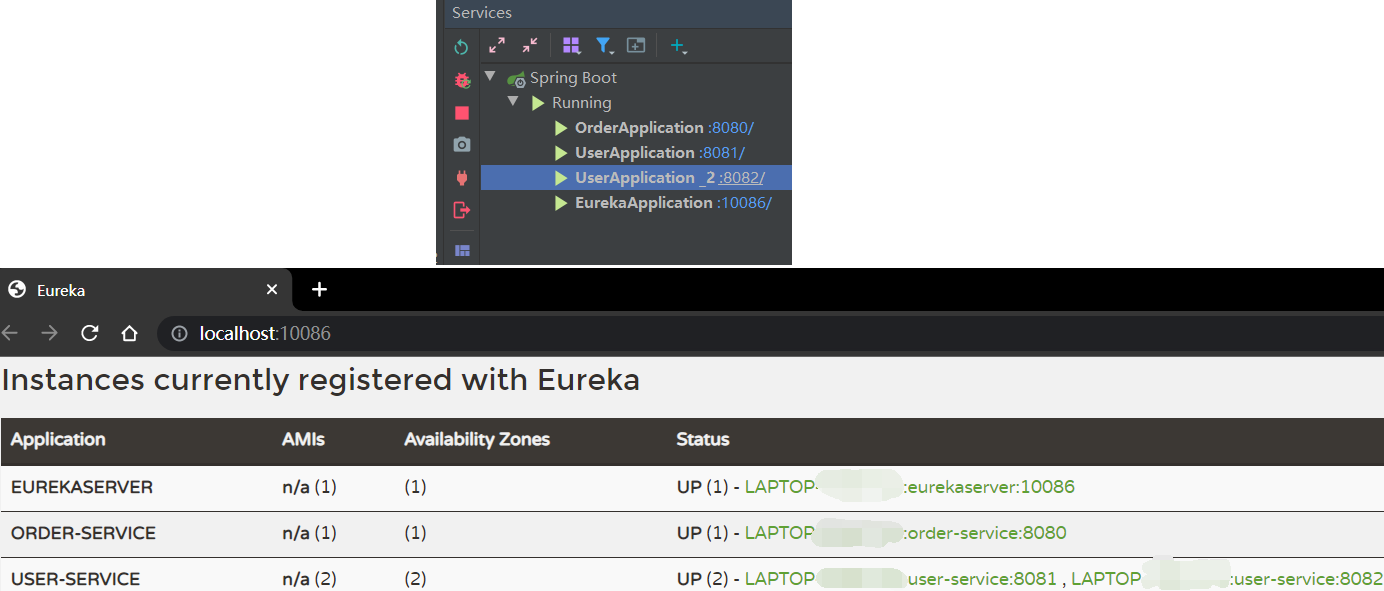Open a new browser tab
The width and height of the screenshot is (1384, 591).
point(319,290)
